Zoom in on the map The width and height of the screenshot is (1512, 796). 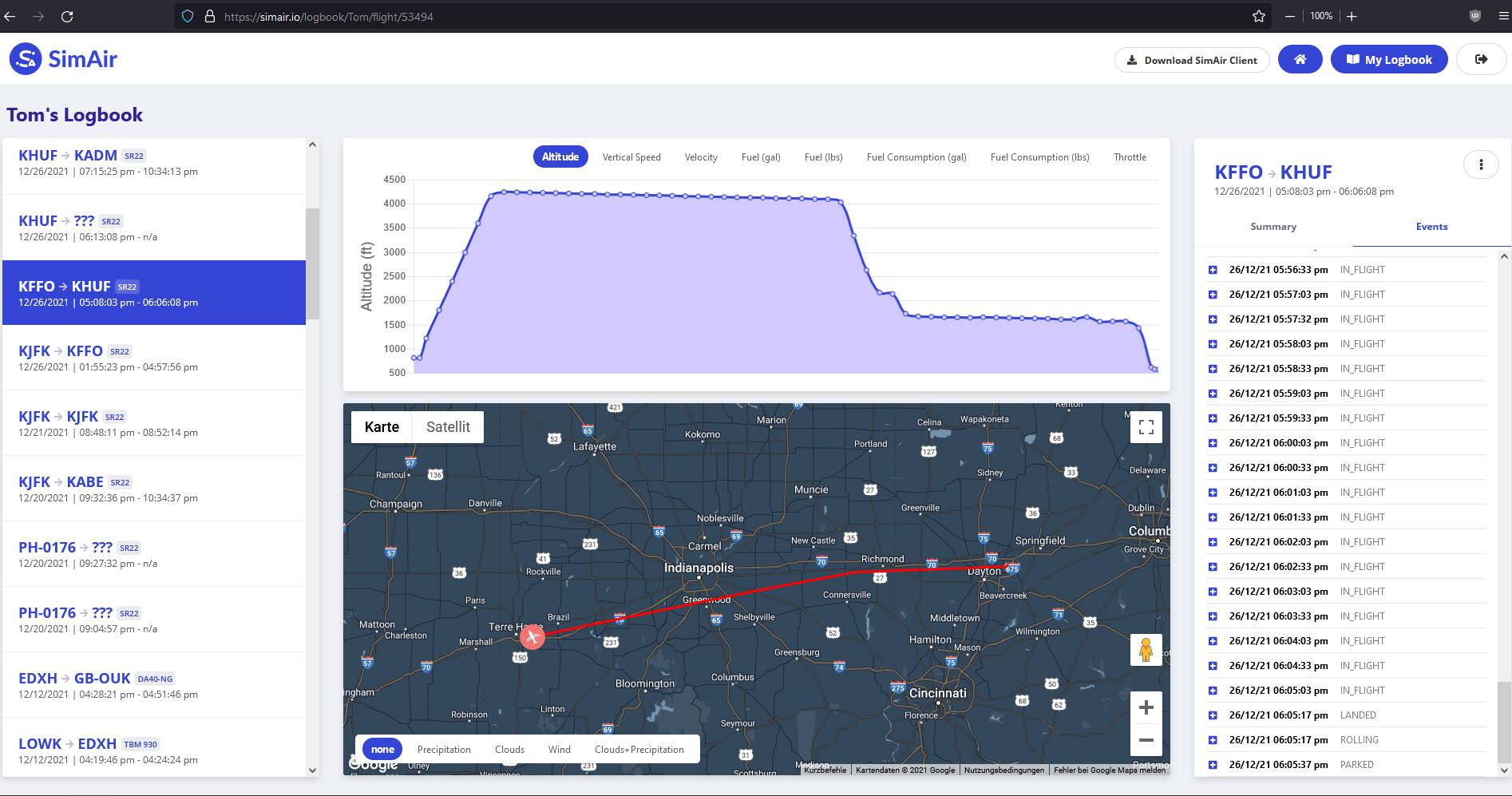click(x=1146, y=707)
